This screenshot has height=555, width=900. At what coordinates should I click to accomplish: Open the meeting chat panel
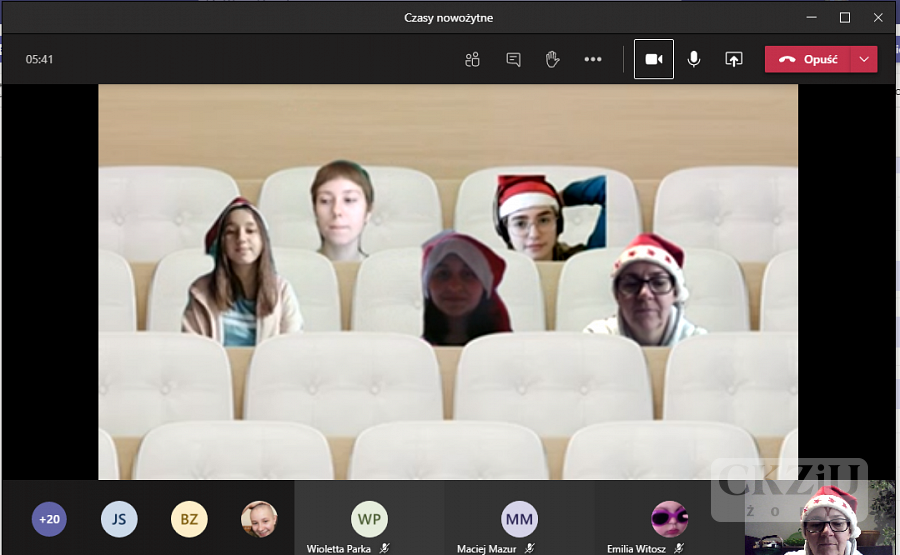513,59
